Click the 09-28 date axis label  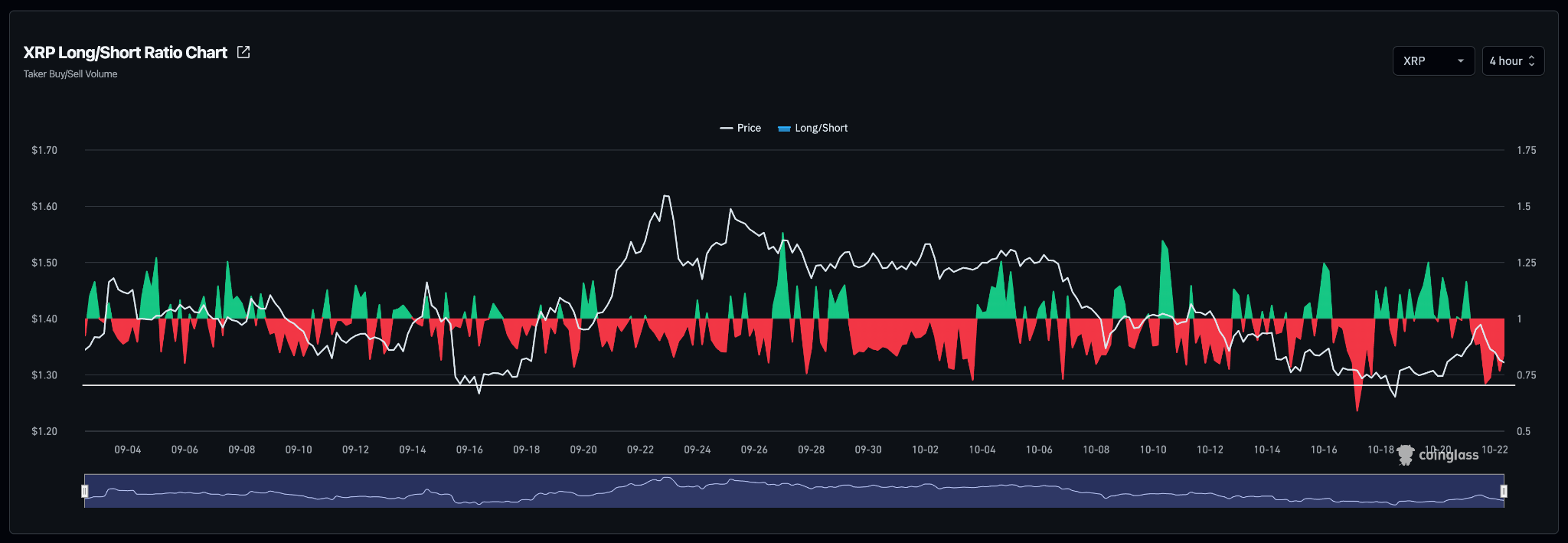coord(812,450)
